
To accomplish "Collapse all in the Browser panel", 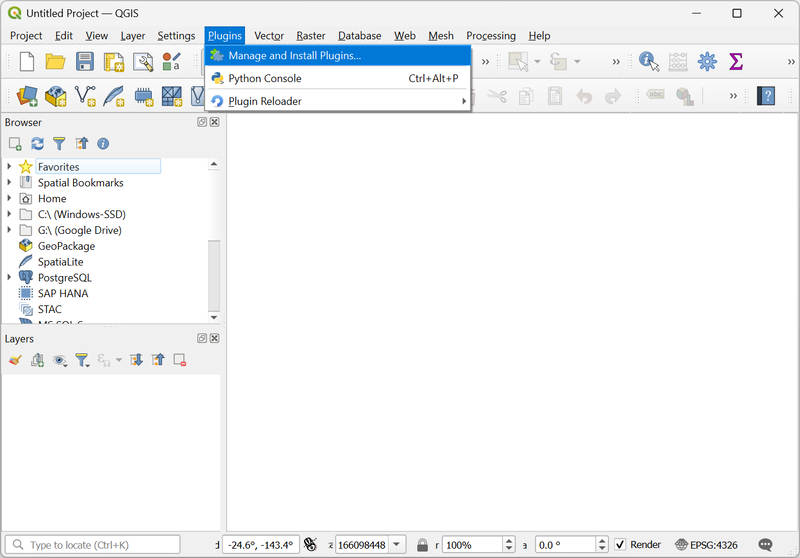I will (x=82, y=144).
